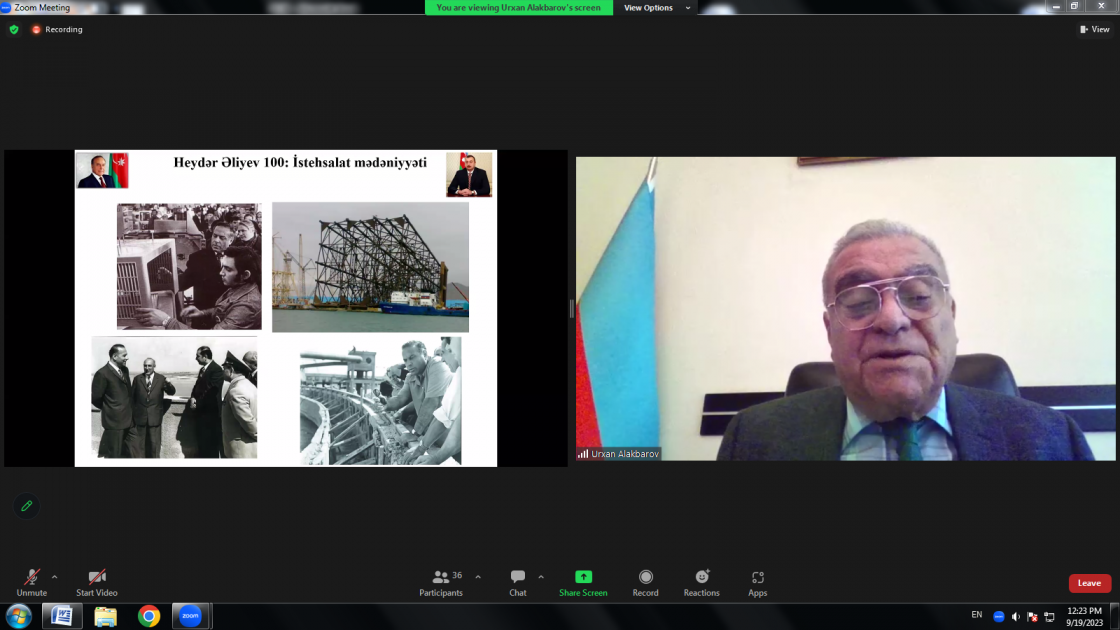Open the View Options dropdown
The height and width of the screenshot is (630, 1120).
click(656, 8)
